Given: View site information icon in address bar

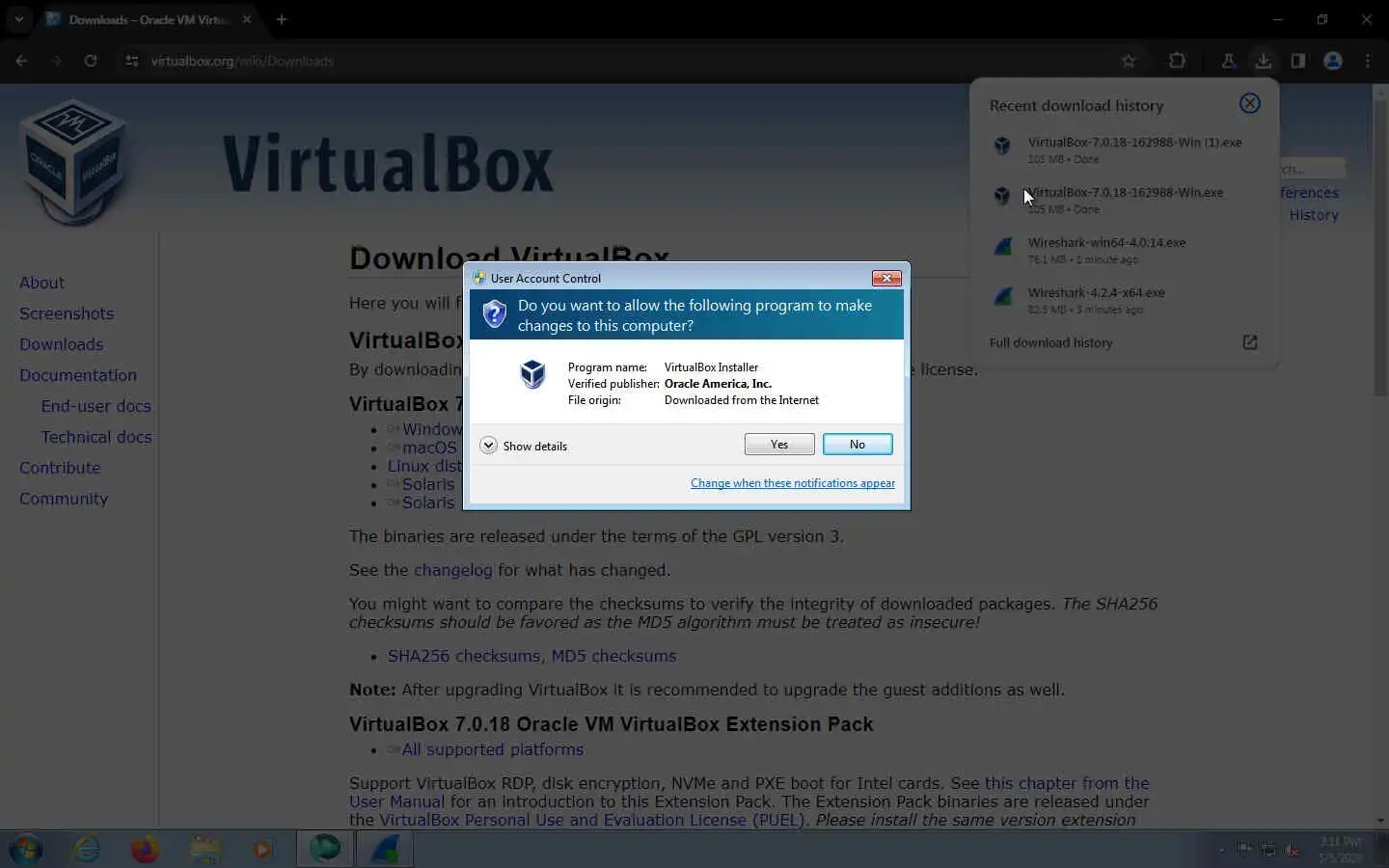Looking at the screenshot, I should point(132,61).
